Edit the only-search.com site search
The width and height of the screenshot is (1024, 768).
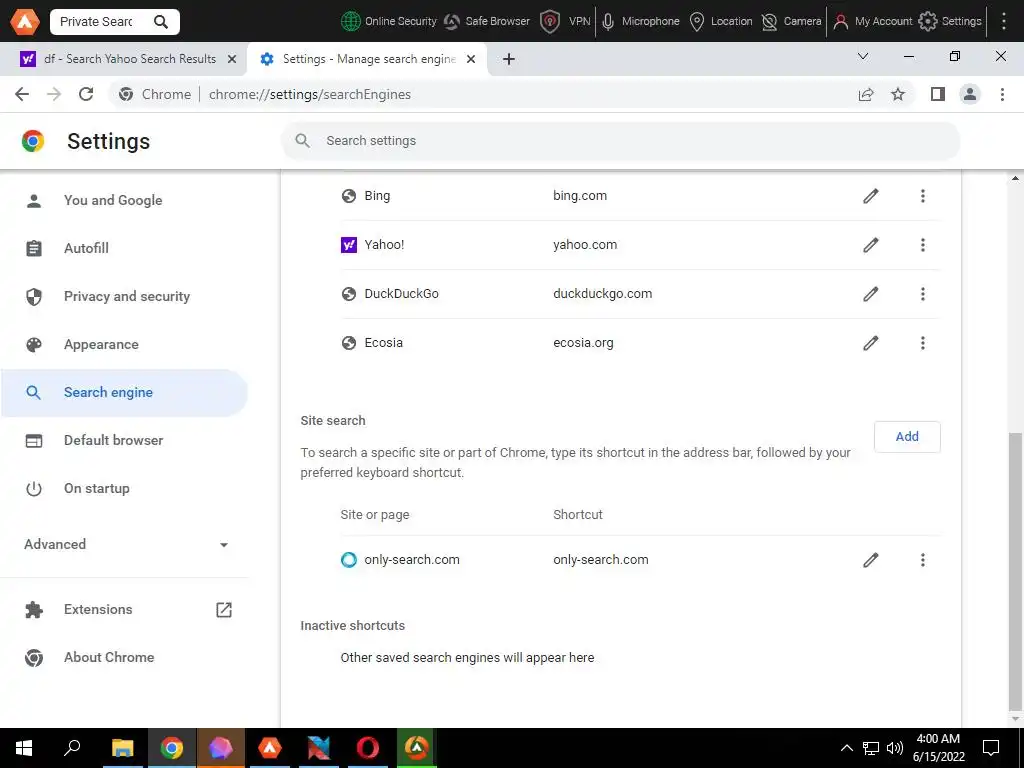(871, 560)
